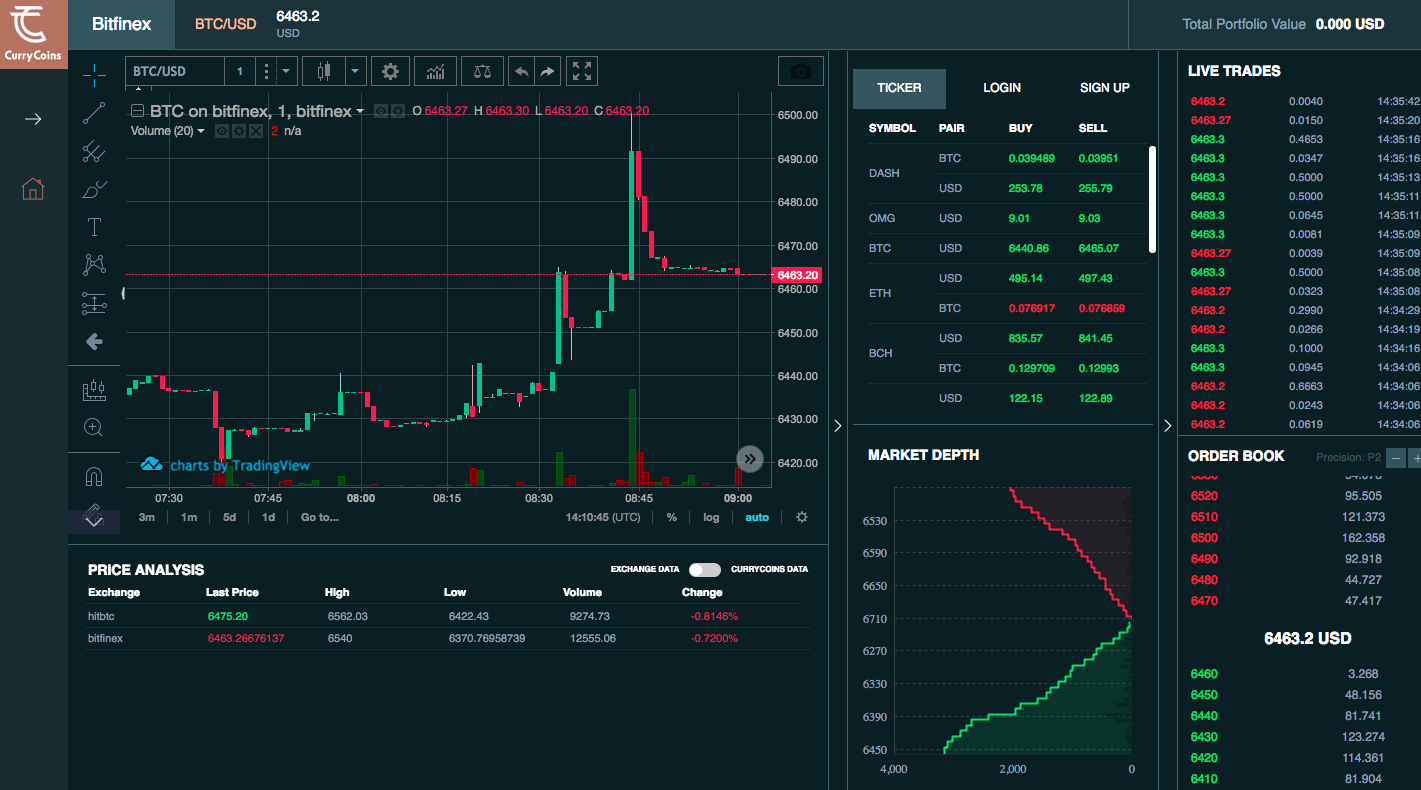Take a chart snapshot with the camera icon
This screenshot has height=790, width=1421.
(800, 70)
